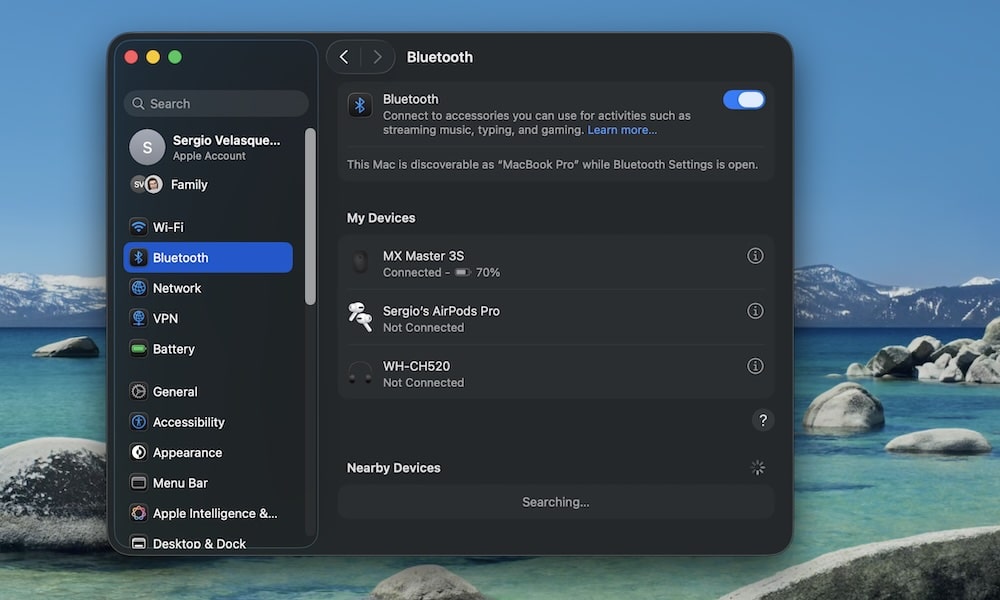Open General settings from the sidebar
This screenshot has height=600, width=1000.
coord(139,391)
